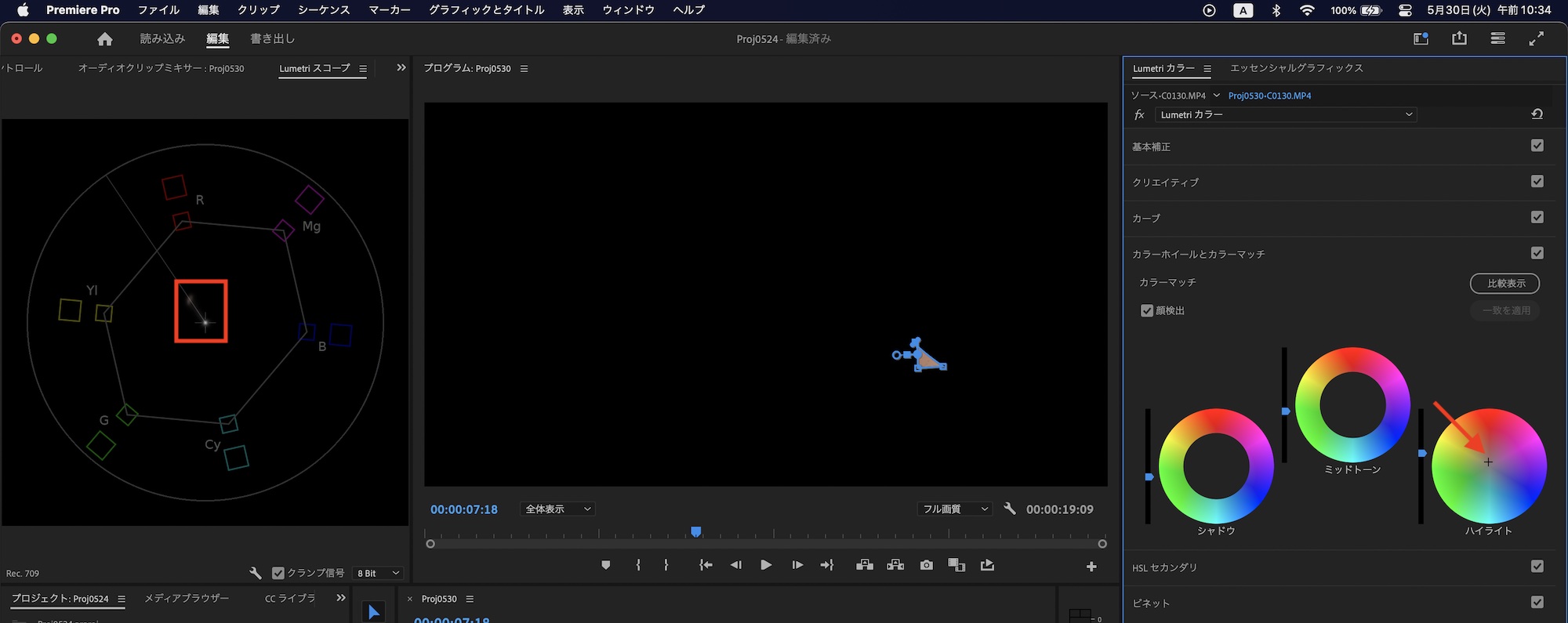
Task: Disable the 基本補正 section checkbox
Action: pyautogui.click(x=1537, y=146)
